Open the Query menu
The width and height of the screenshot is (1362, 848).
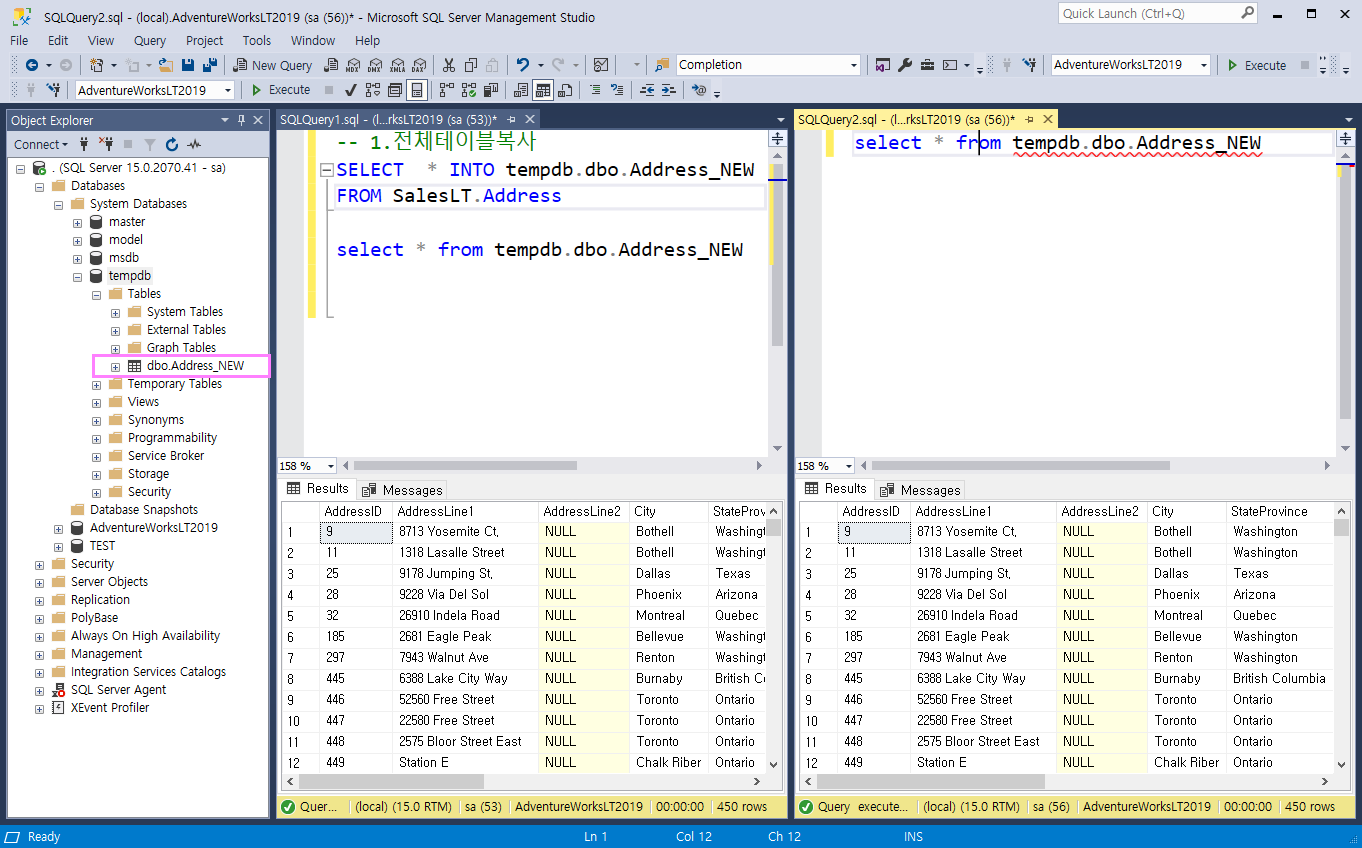pyautogui.click(x=150, y=40)
